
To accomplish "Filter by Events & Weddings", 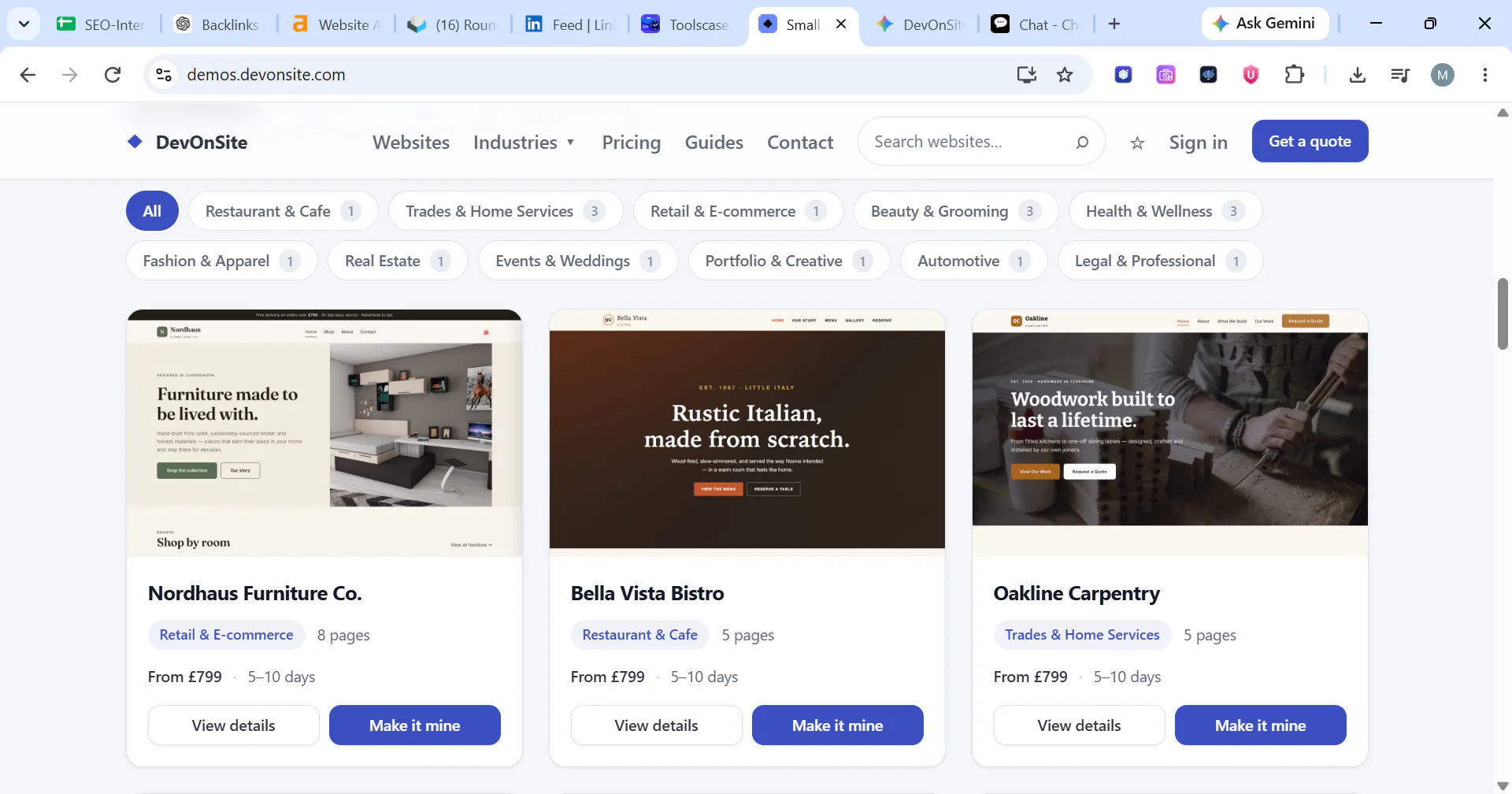I will coord(579,261).
